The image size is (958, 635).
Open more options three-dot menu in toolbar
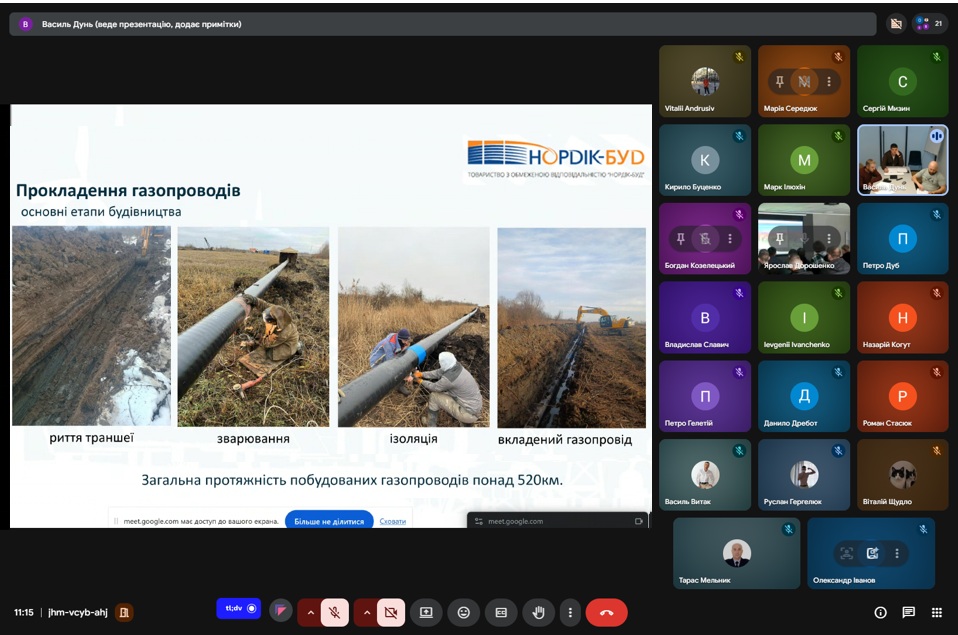(x=570, y=612)
